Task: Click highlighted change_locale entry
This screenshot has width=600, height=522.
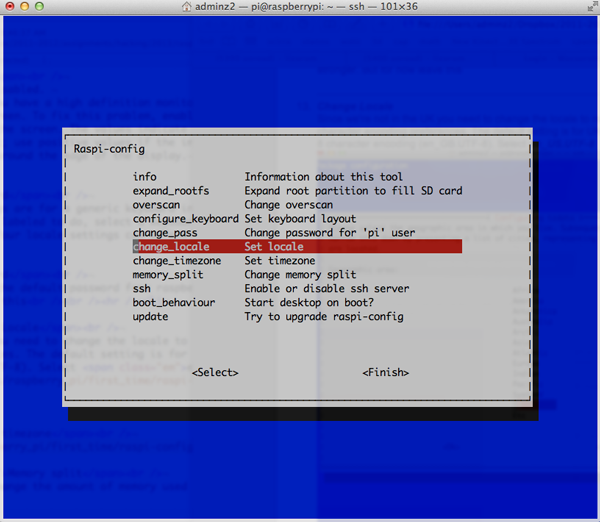Action: pos(297,246)
